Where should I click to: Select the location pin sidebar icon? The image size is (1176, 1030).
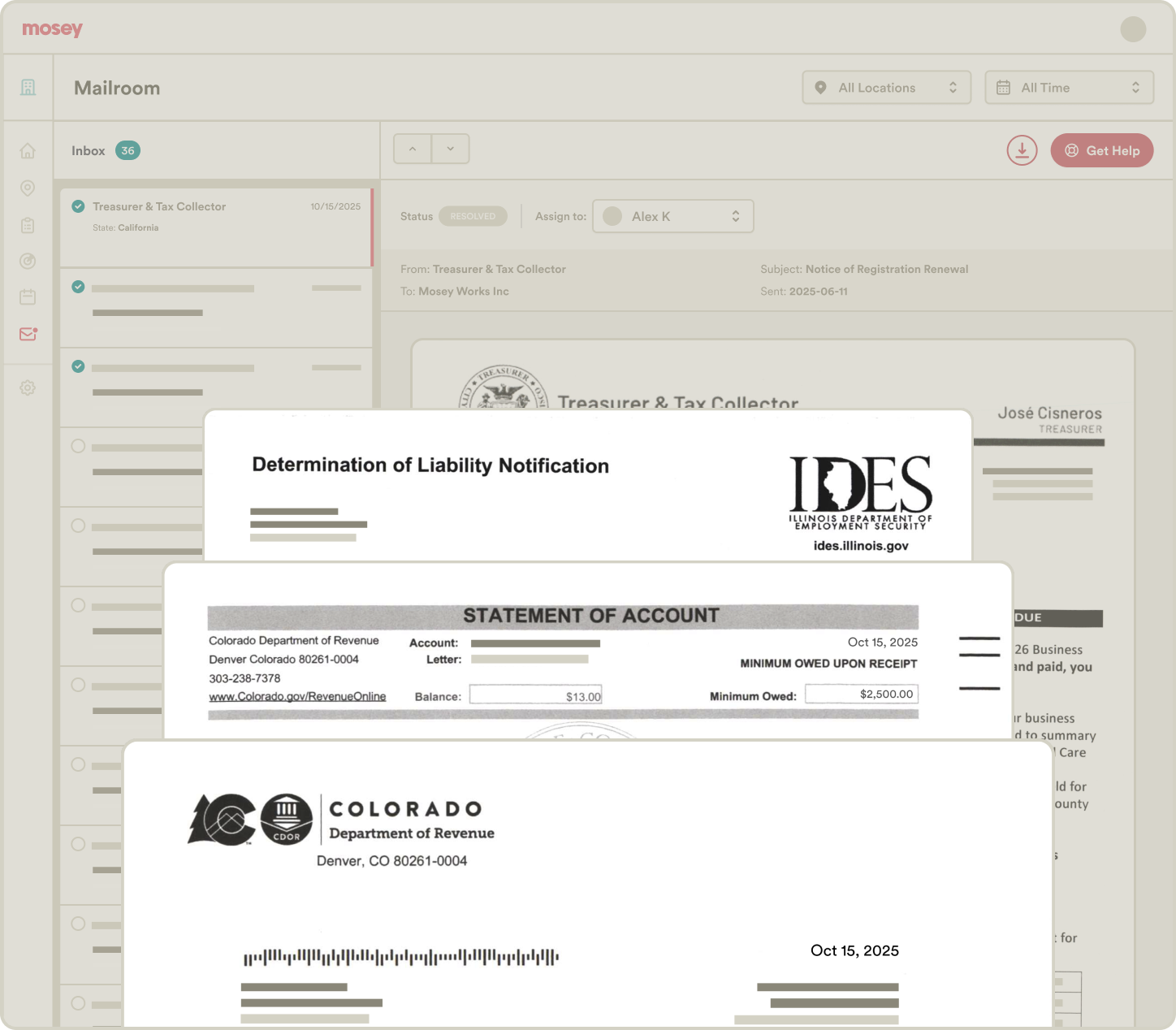click(x=28, y=188)
